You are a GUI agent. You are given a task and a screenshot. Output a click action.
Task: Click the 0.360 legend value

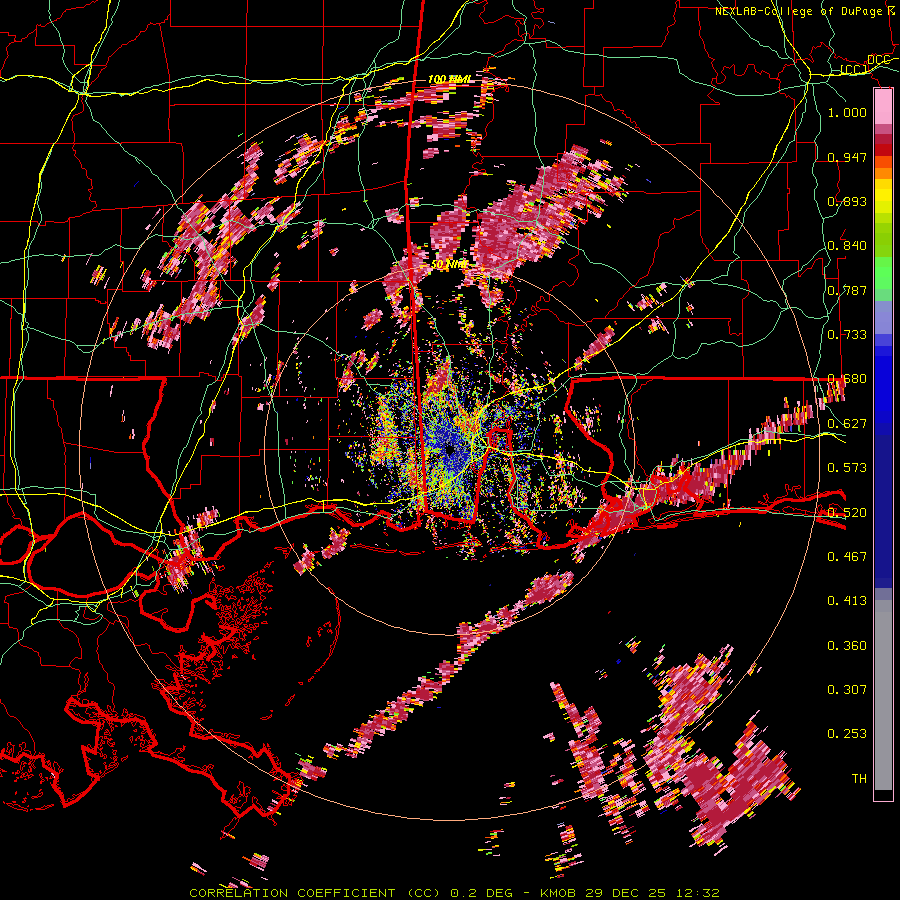(847, 645)
